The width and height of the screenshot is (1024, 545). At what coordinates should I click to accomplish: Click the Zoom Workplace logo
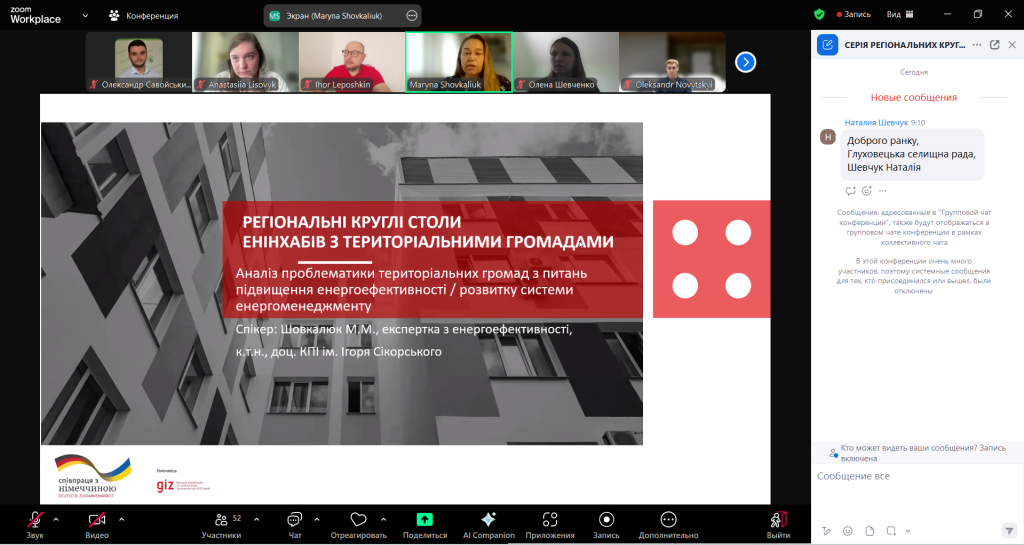tap(35, 15)
